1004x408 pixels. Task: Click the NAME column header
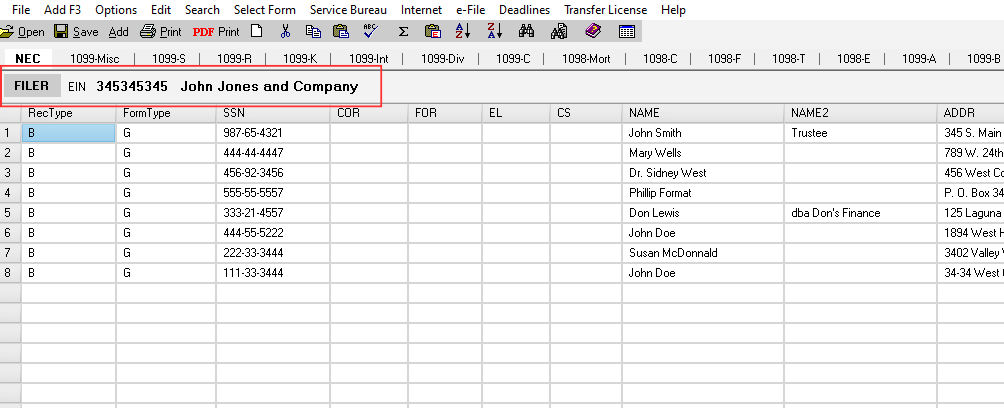(644, 113)
